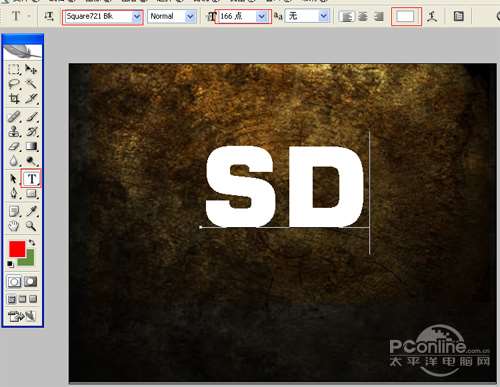Click the left align text button
Screen dimensions: 500x387
click(347, 16)
